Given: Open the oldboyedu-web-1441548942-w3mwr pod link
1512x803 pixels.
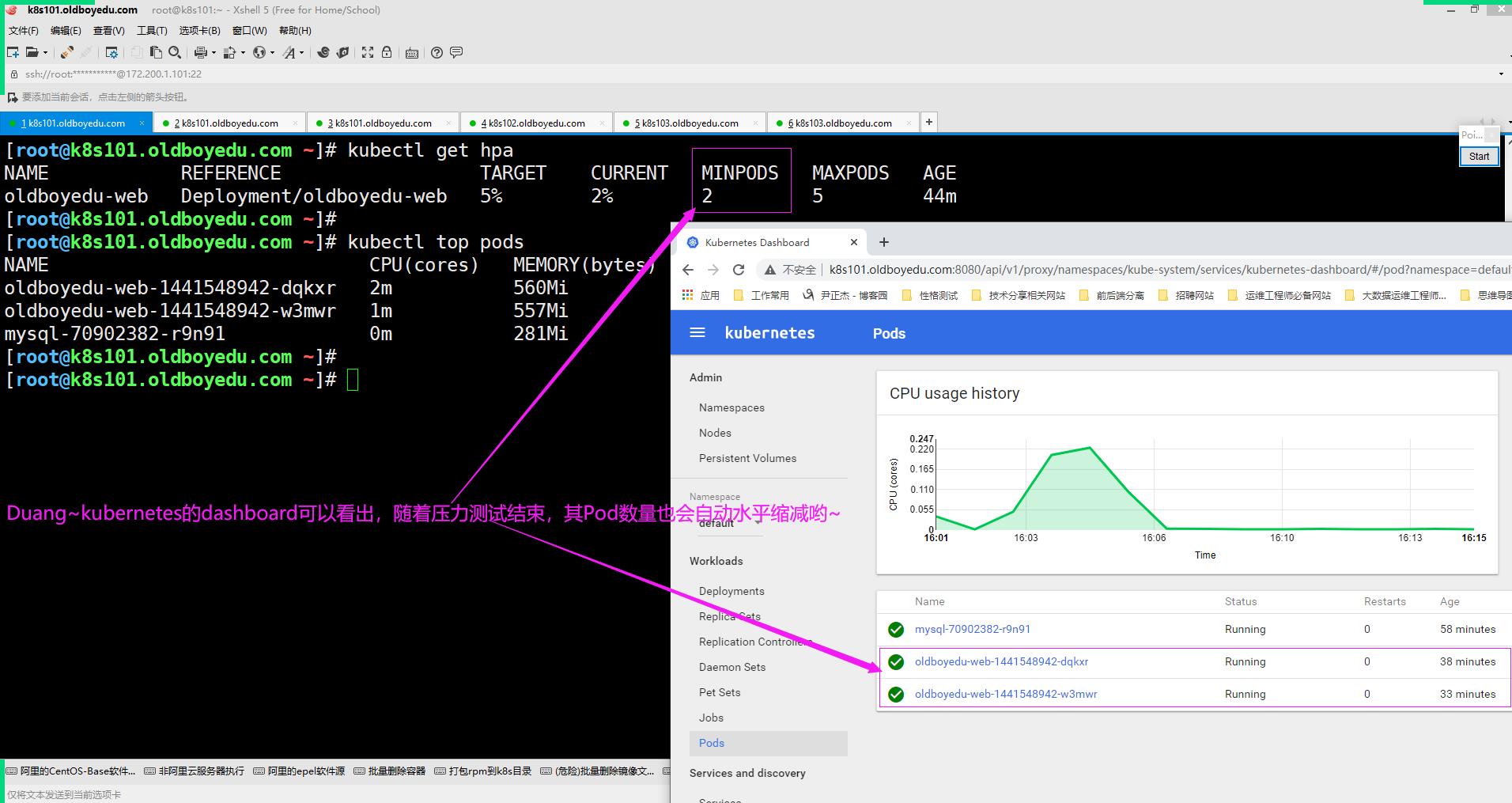Looking at the screenshot, I should pos(1005,694).
